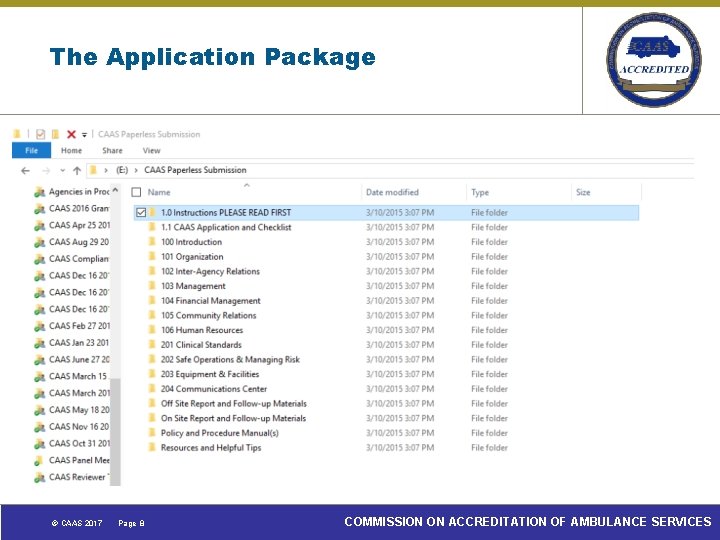Click folder icon of Resources and Helpful Tips

coord(152,448)
